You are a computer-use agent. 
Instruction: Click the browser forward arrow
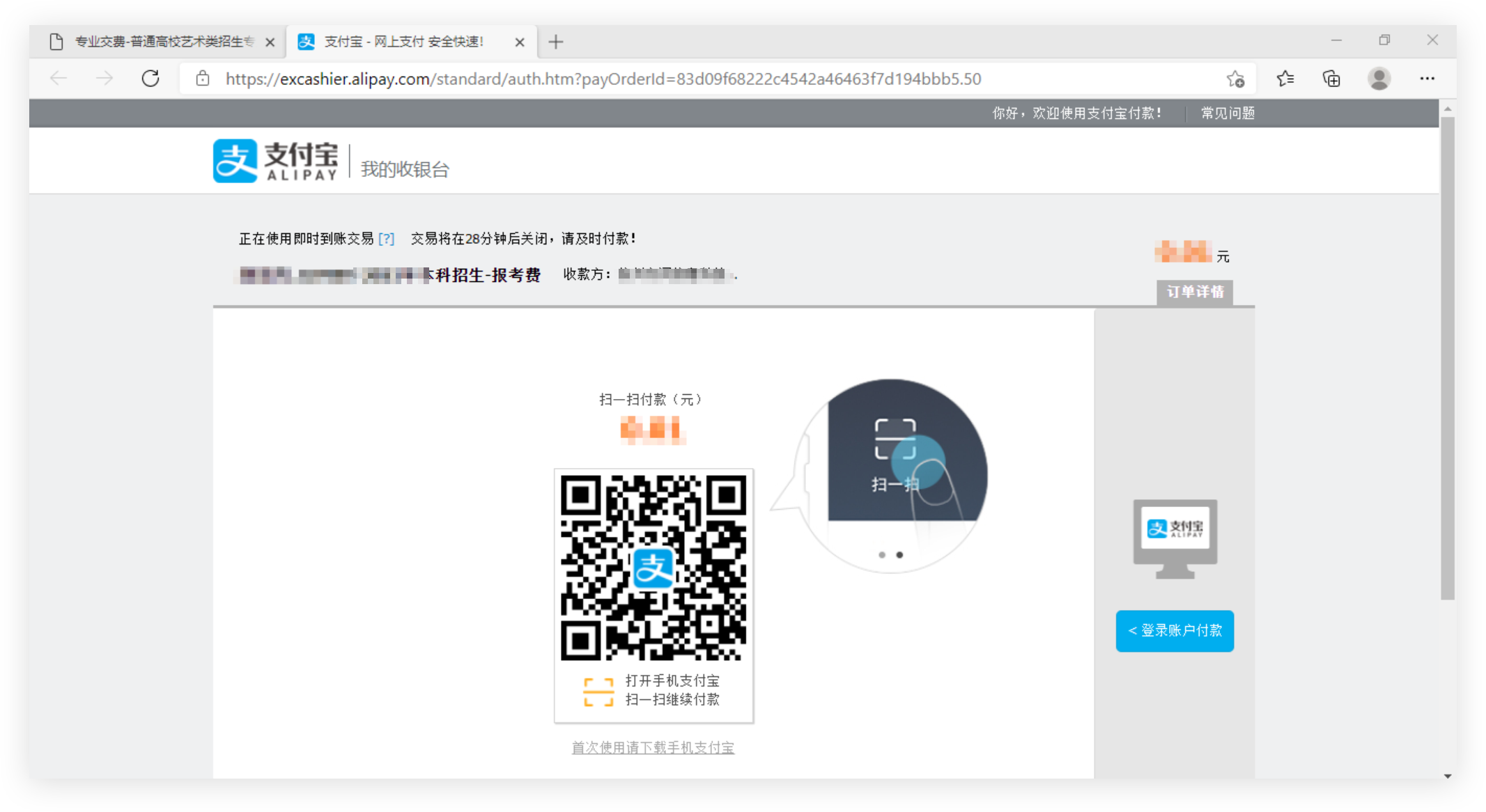(x=105, y=79)
